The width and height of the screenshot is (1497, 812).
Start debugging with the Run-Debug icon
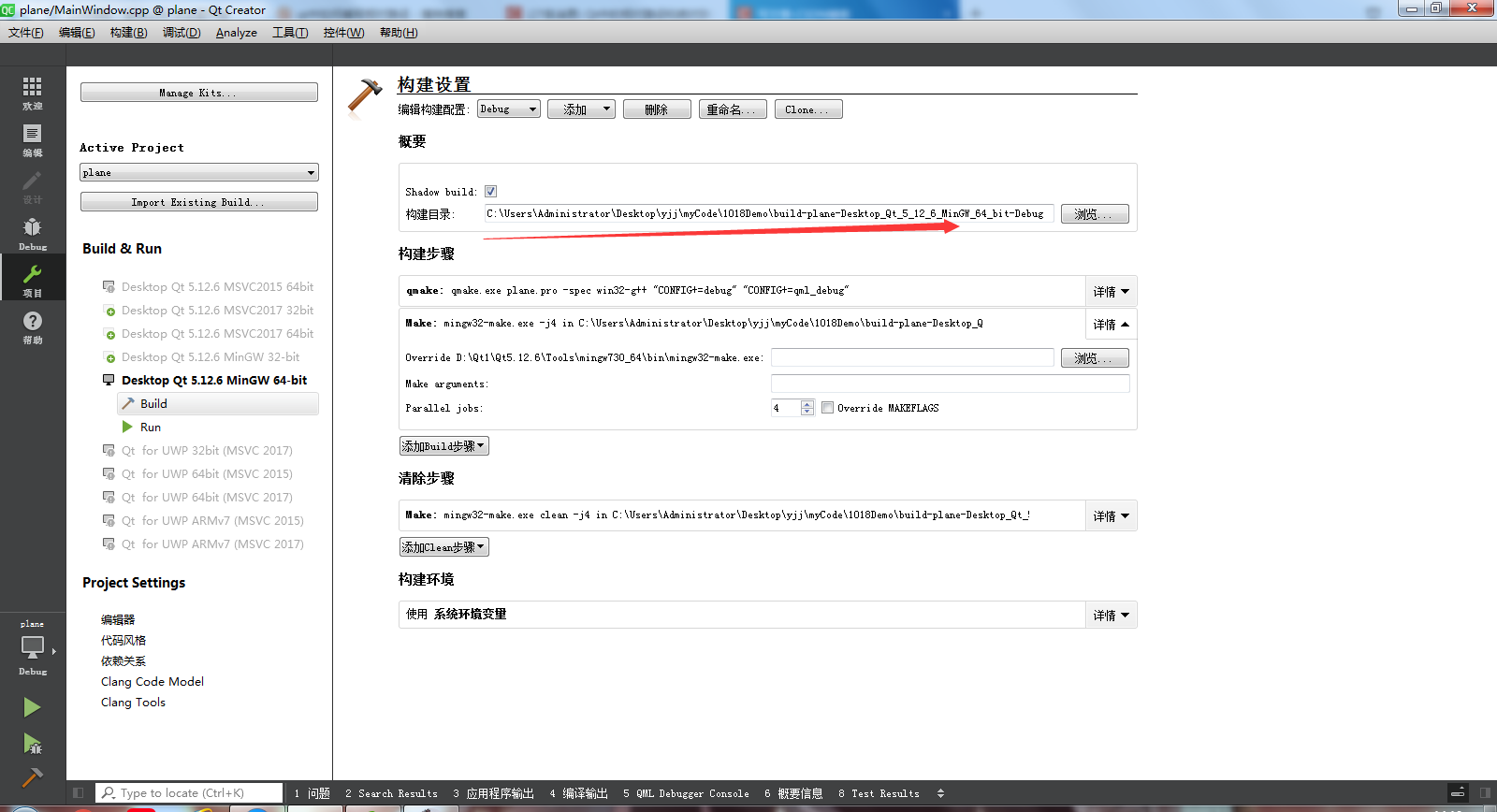coord(32,744)
